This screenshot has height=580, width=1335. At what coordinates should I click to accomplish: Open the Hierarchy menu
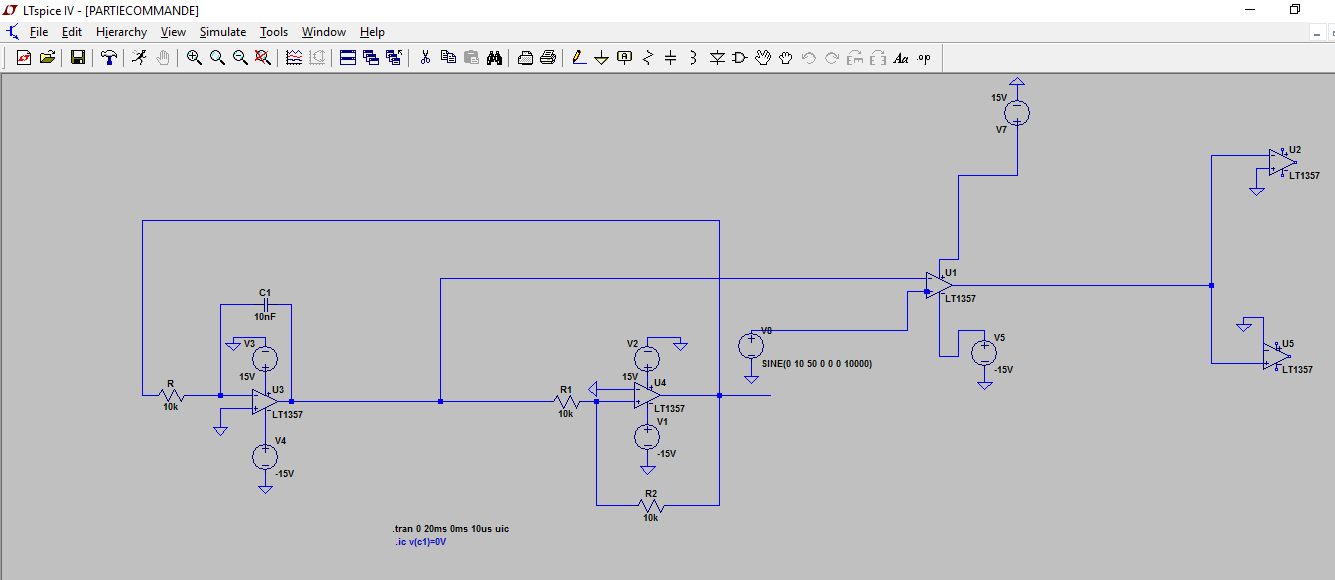tap(121, 32)
